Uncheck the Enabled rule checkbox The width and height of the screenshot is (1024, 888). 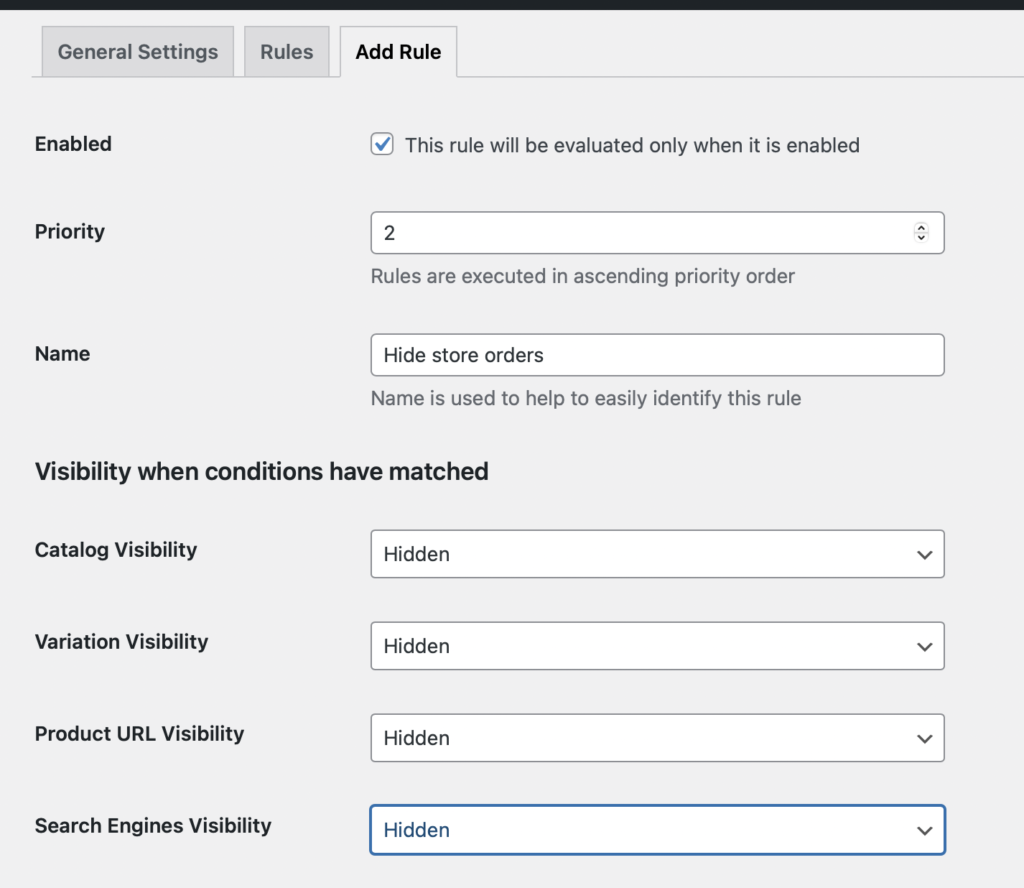click(382, 145)
